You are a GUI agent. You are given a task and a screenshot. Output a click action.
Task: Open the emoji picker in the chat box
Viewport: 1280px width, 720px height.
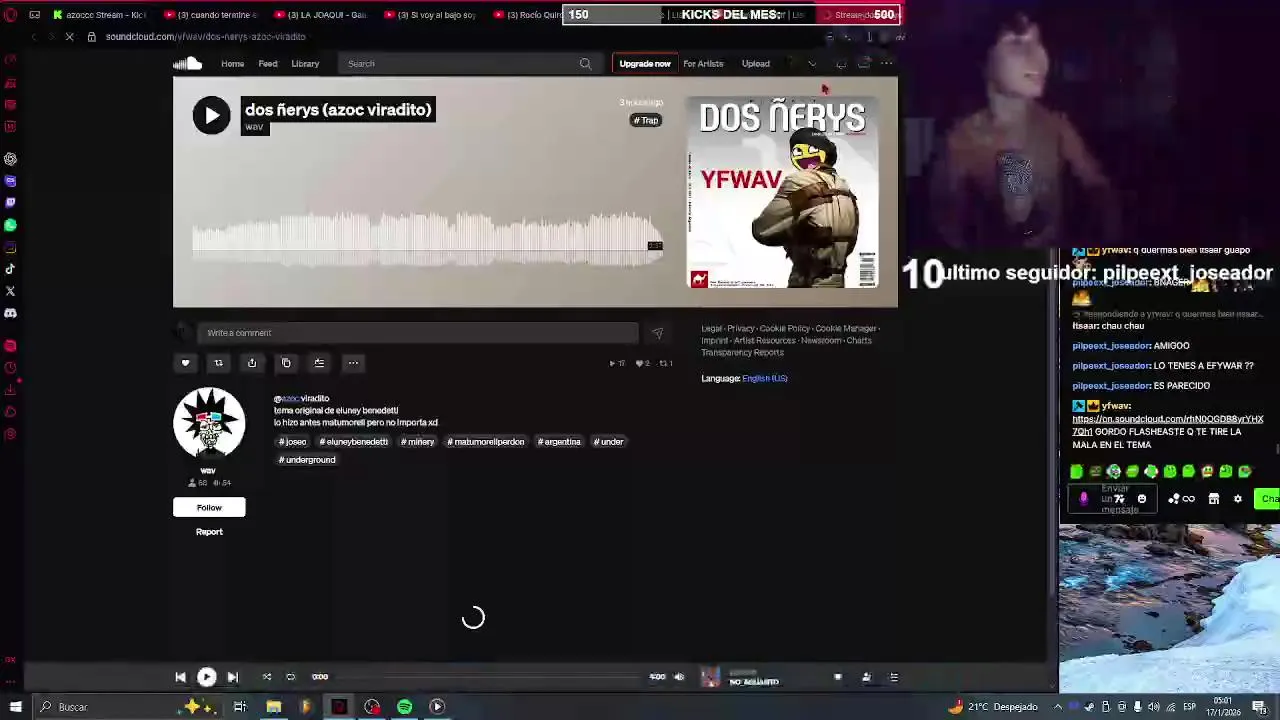pos(1141,499)
